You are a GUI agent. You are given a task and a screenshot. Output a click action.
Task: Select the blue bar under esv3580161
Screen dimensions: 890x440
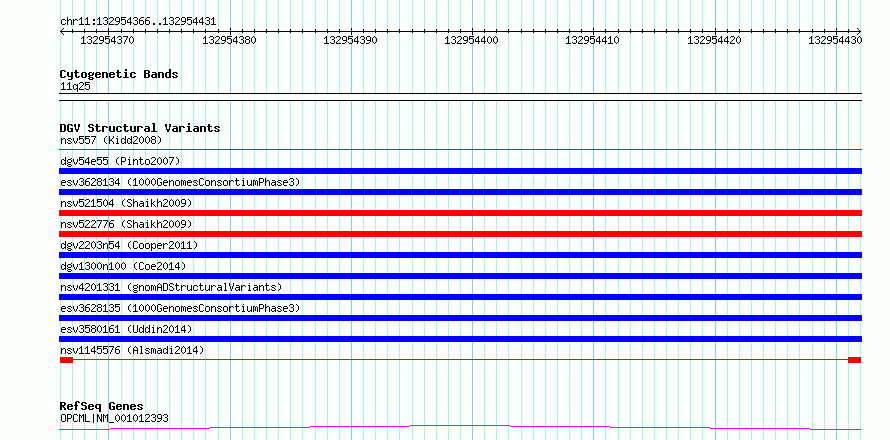(x=460, y=339)
